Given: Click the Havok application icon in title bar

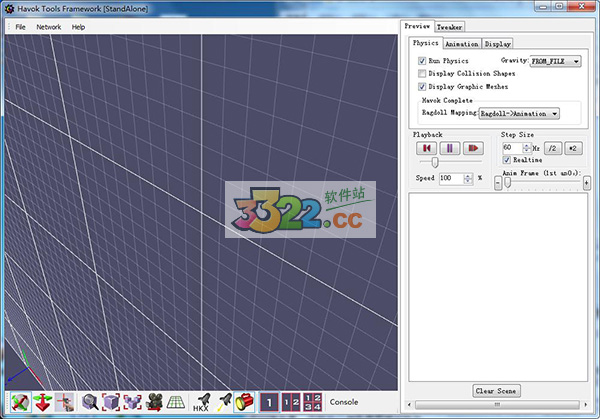Looking at the screenshot, I should coord(9,8).
